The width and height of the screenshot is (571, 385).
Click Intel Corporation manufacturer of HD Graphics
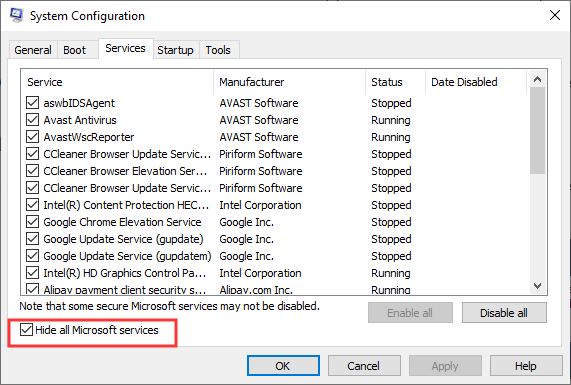coord(260,273)
